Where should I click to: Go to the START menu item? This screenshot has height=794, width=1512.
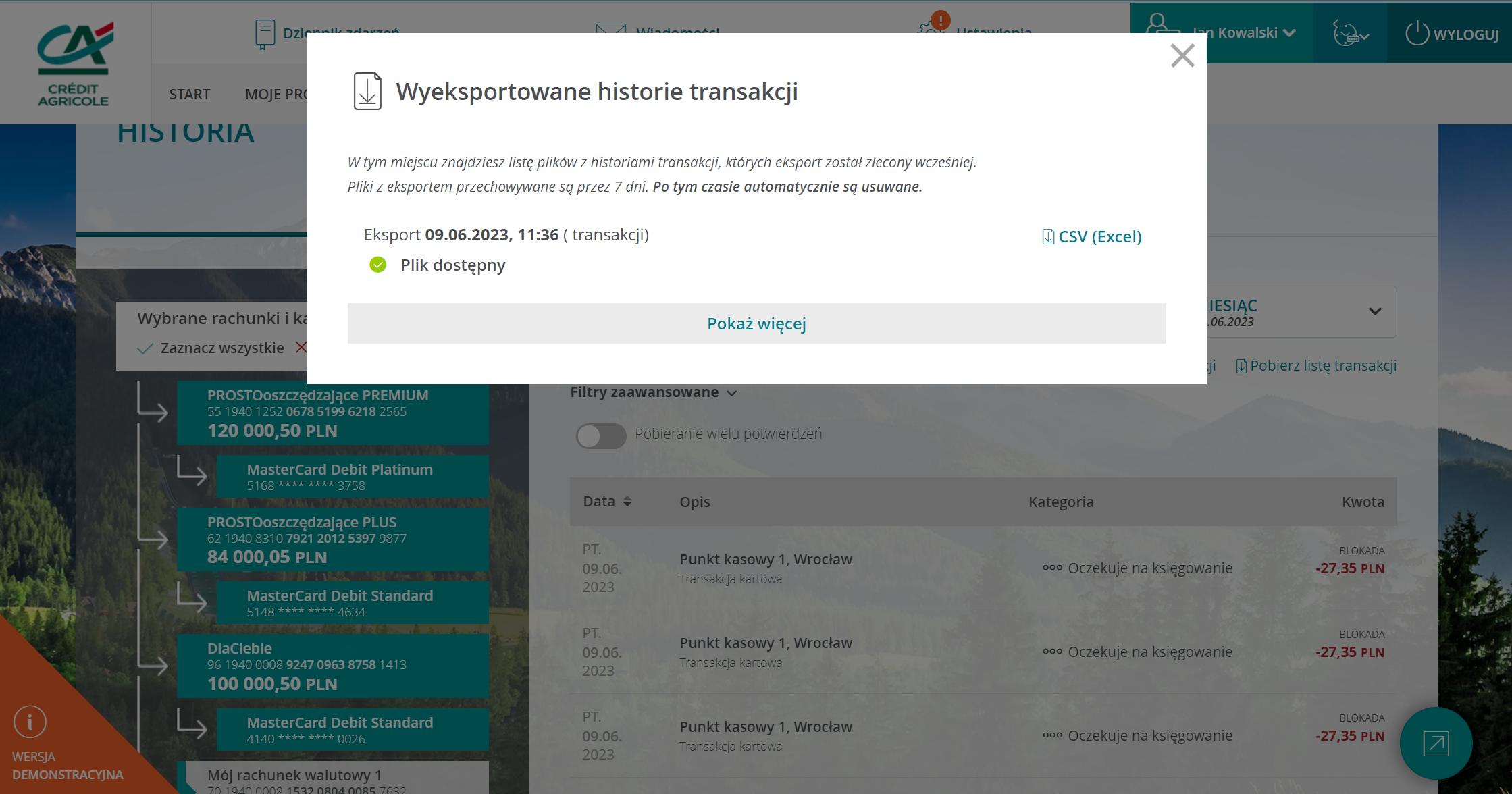[190, 95]
